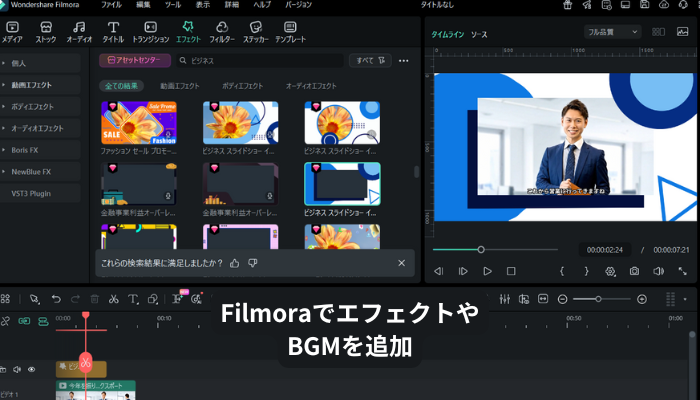Open the オーディオ audio tab
The height and width of the screenshot is (400, 700).
[79, 32]
